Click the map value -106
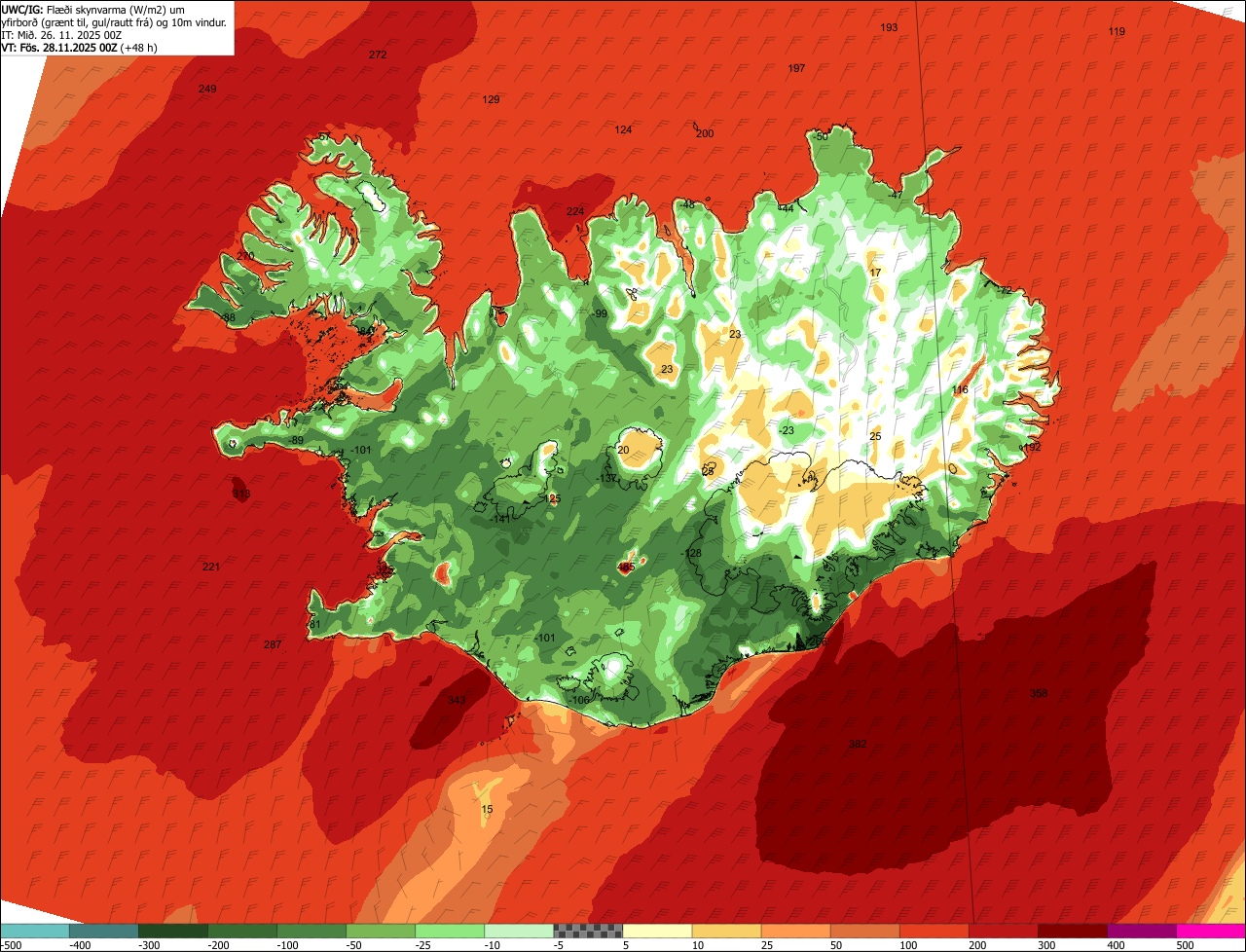 580,700
